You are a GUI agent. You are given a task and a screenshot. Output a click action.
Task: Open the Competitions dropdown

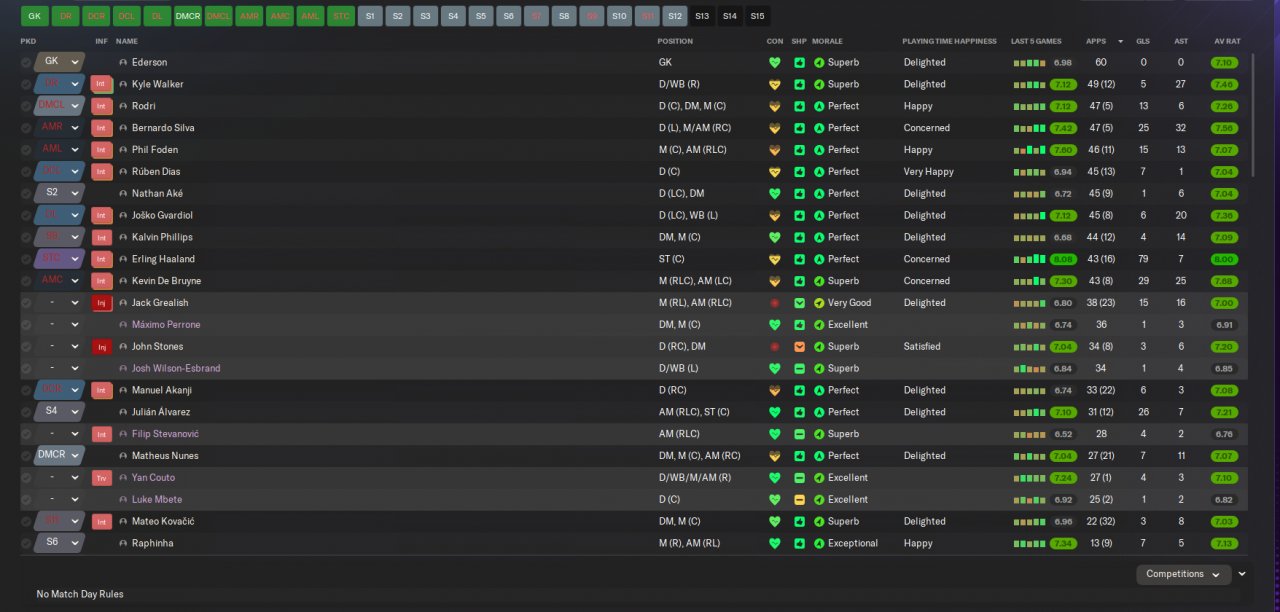[1184, 574]
